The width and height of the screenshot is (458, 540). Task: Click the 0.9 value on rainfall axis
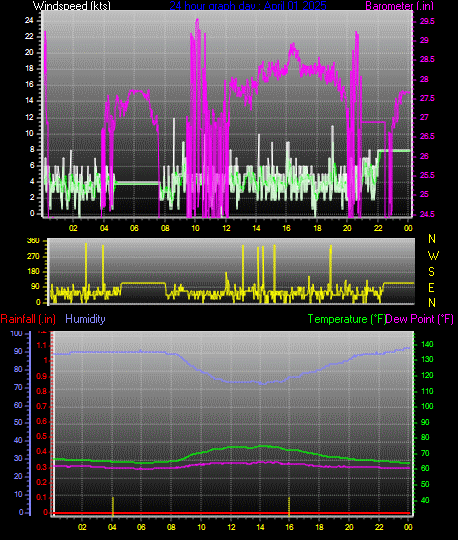[42, 376]
